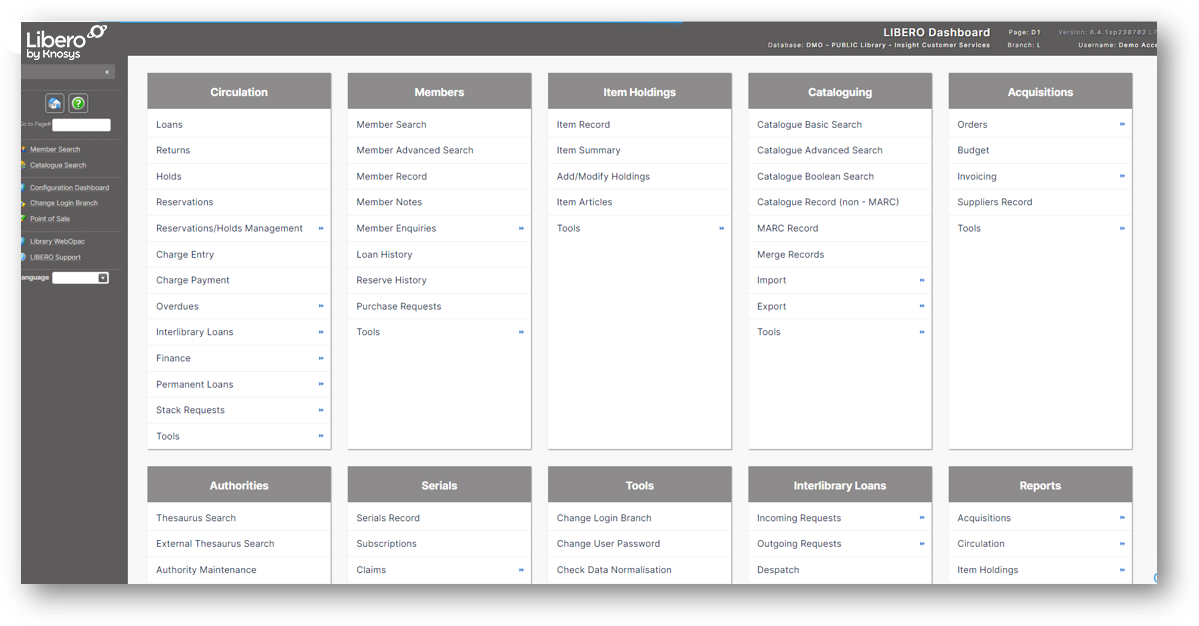Expand the Member Enquiries submenu arrow

tap(521, 228)
